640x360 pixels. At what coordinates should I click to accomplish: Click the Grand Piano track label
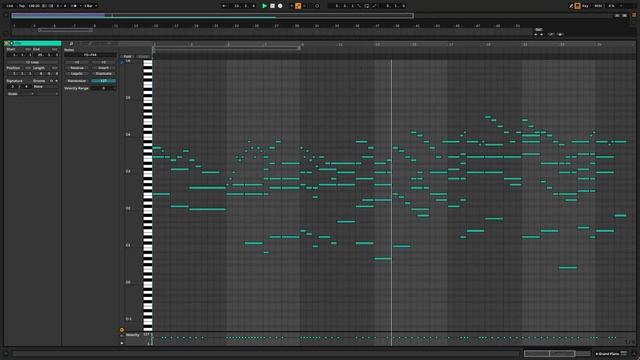(607, 353)
